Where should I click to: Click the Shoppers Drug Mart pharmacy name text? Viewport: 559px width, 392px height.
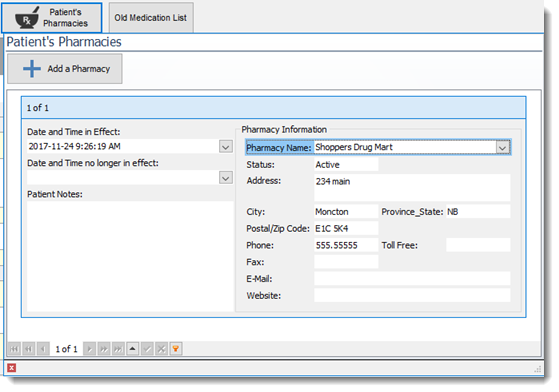(354, 147)
